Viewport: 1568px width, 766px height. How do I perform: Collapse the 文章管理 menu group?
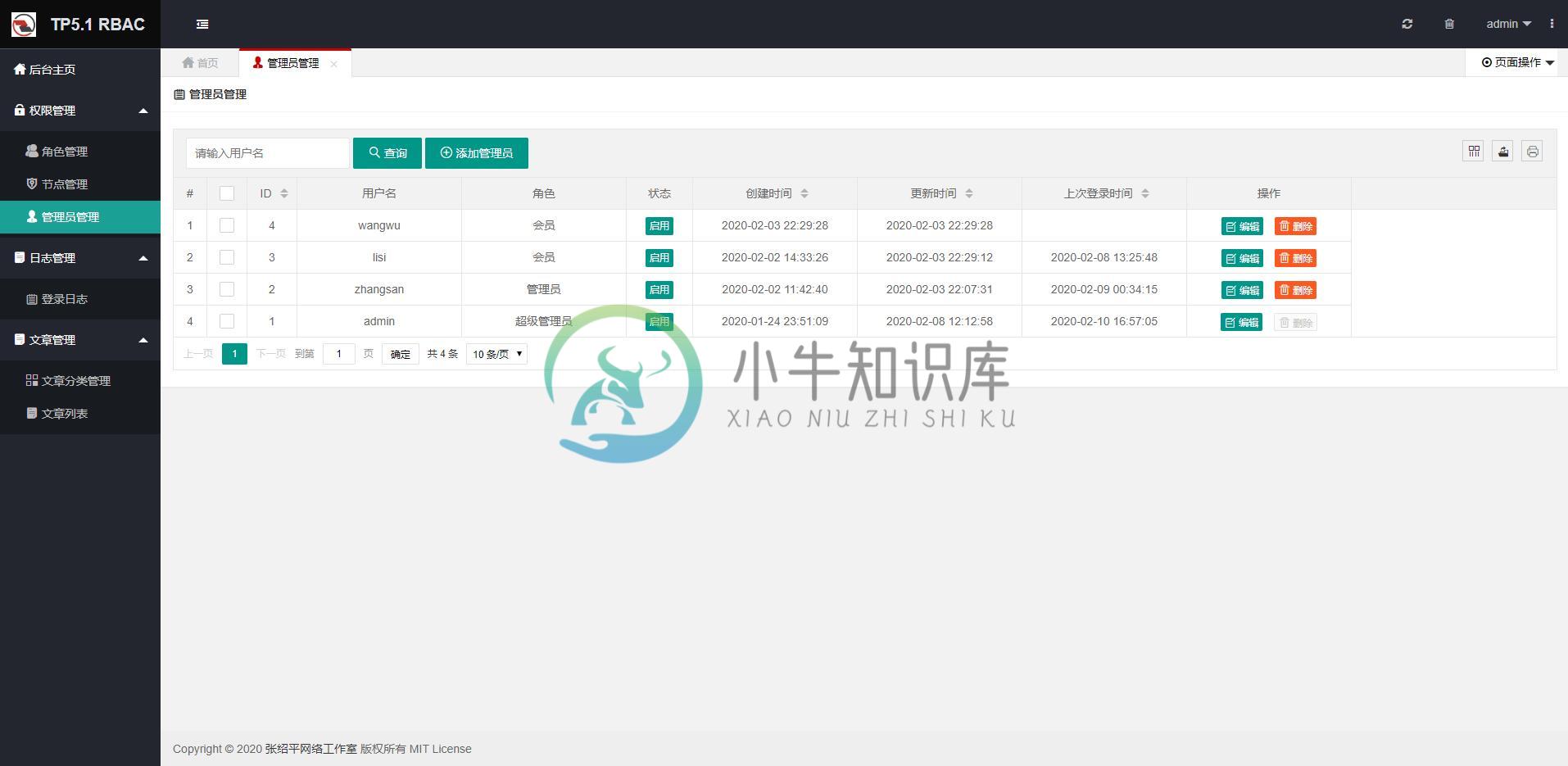80,340
